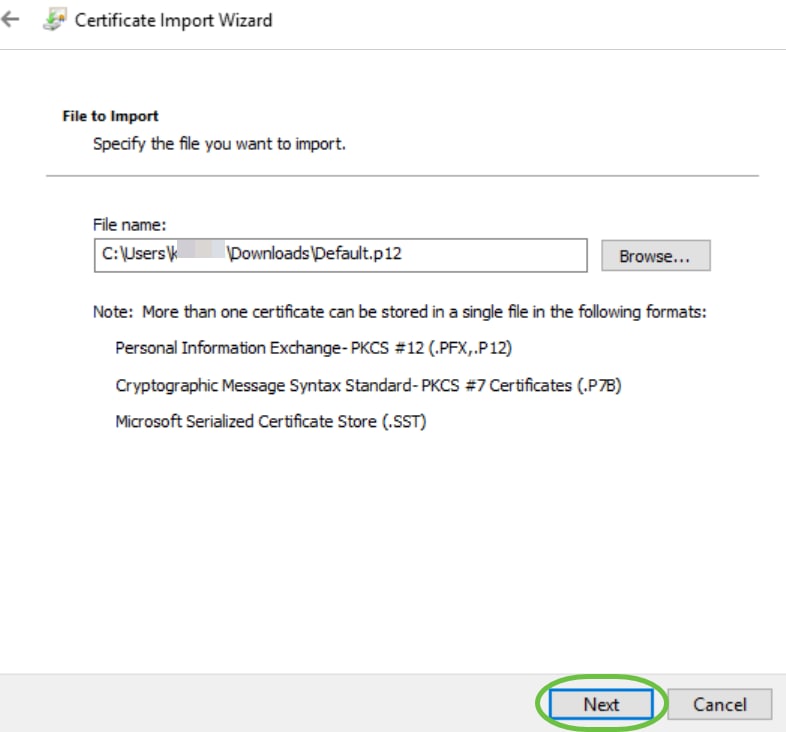Click the 'Specify the file you want to import' text

coord(220,144)
